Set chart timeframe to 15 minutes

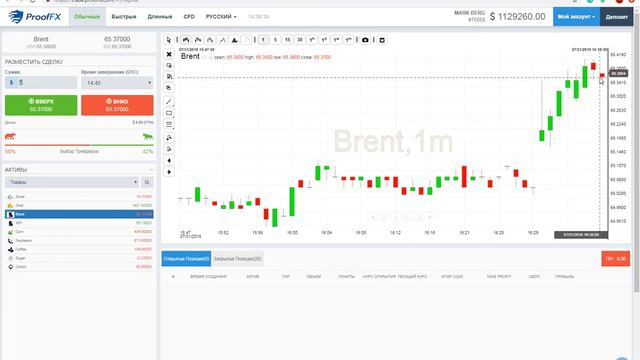pyautogui.click(x=287, y=40)
